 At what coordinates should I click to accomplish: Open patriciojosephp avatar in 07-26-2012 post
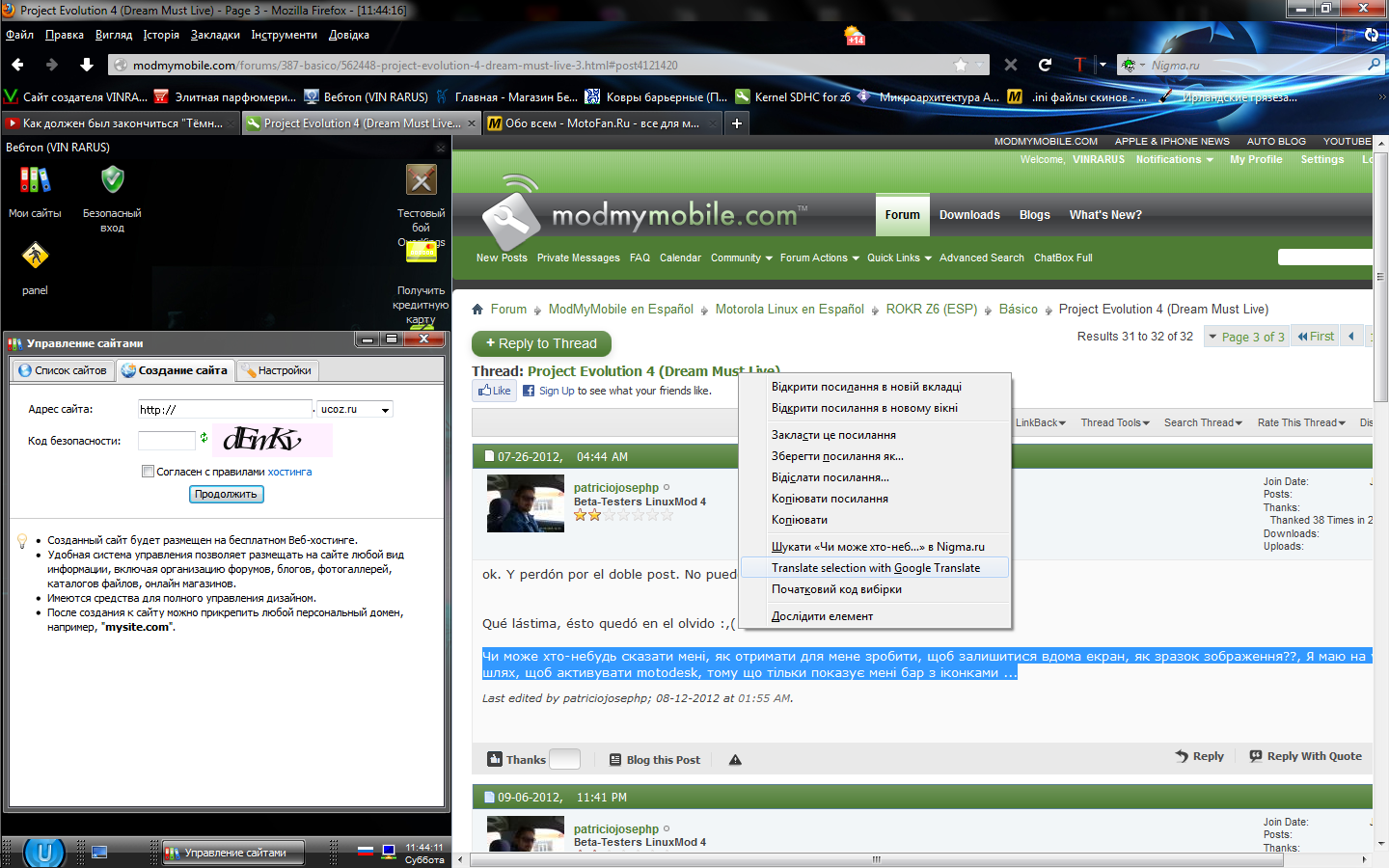click(x=526, y=503)
